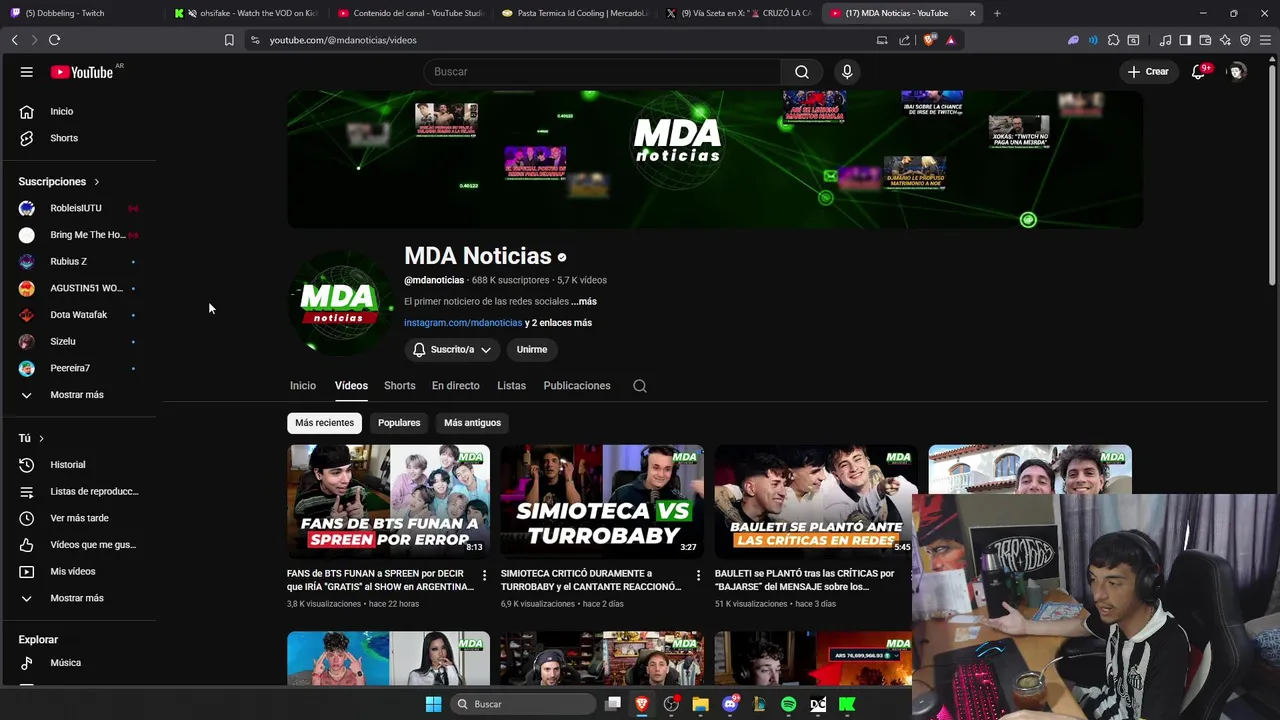Open the account avatar menu
Viewport: 1280px width, 720px height.
click(1237, 72)
